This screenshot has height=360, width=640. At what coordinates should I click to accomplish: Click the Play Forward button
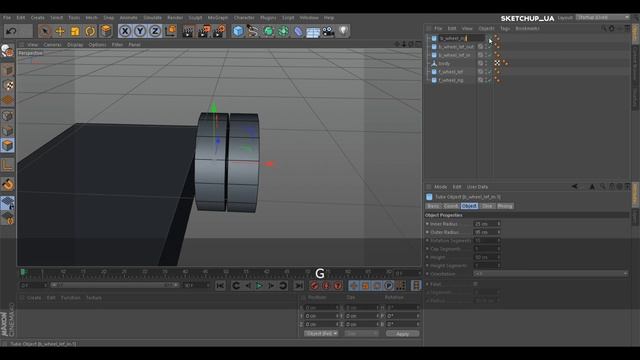pyautogui.click(x=259, y=286)
